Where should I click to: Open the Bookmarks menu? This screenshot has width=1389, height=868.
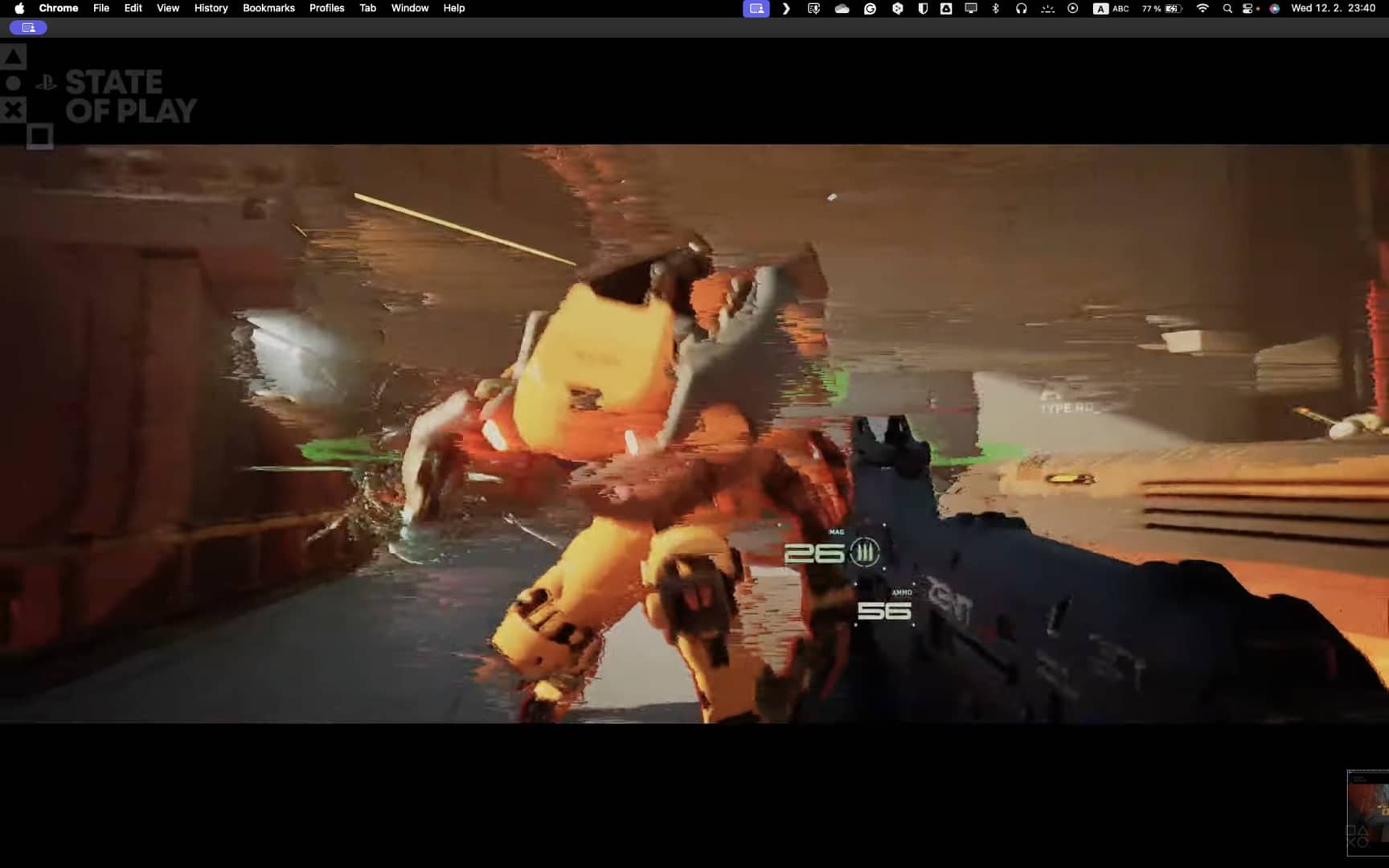coord(268,8)
